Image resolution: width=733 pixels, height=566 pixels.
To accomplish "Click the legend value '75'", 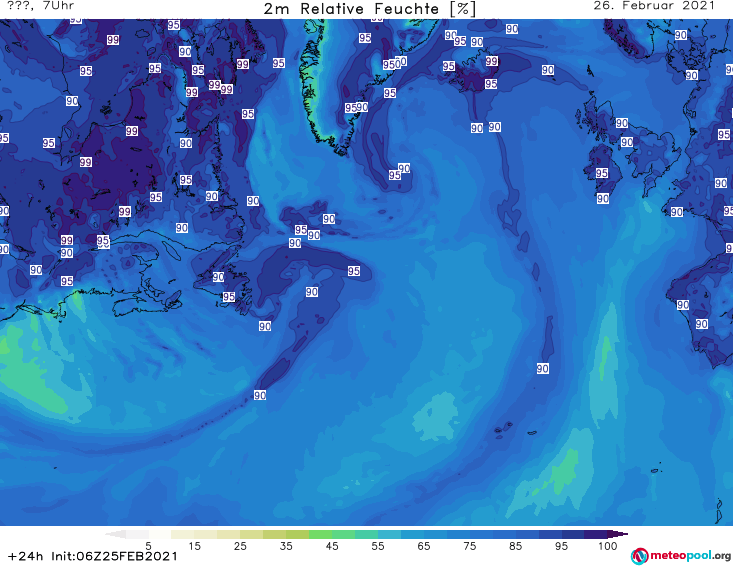I will [x=469, y=546].
